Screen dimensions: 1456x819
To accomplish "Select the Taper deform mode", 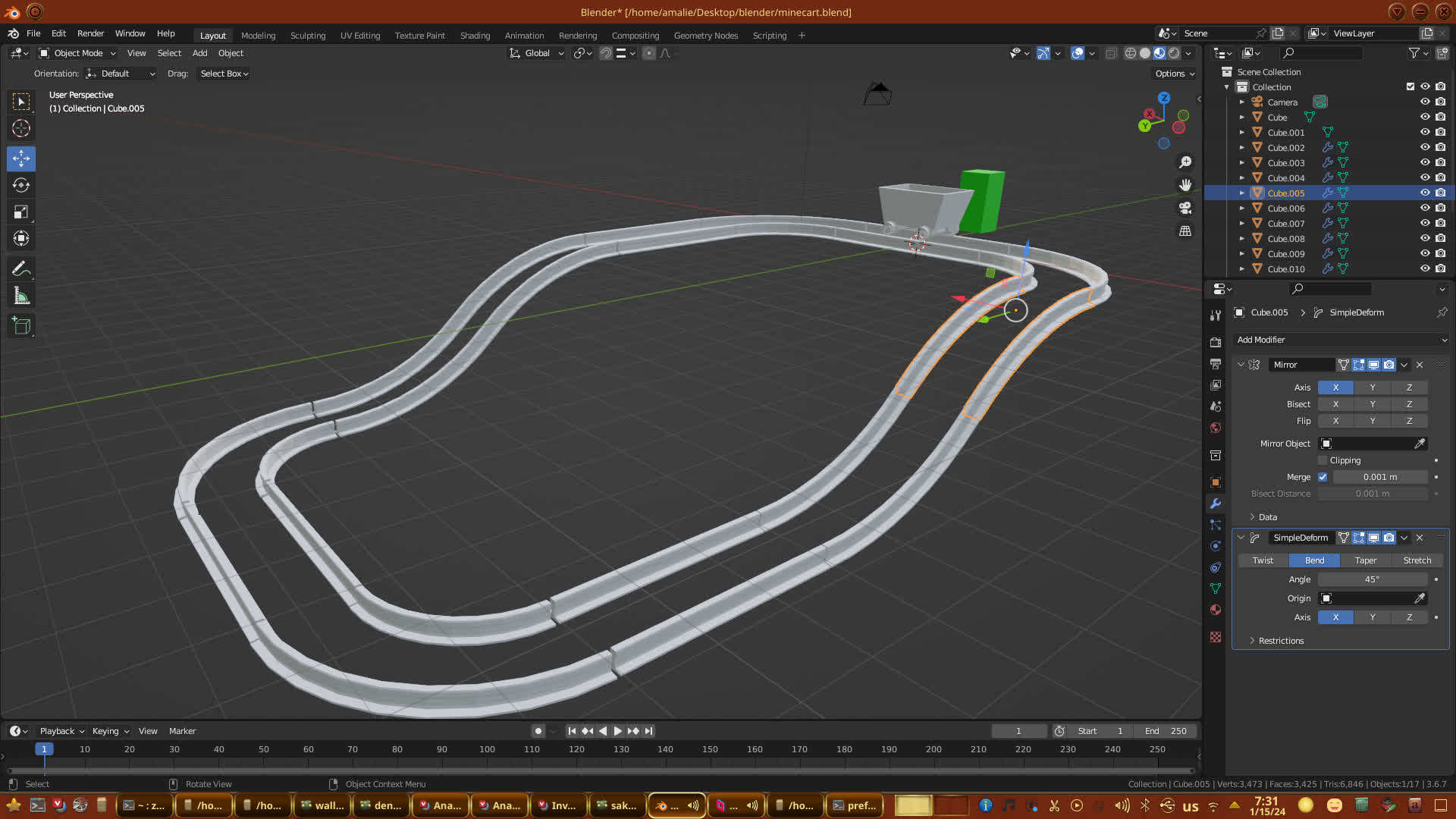I will click(x=1365, y=560).
